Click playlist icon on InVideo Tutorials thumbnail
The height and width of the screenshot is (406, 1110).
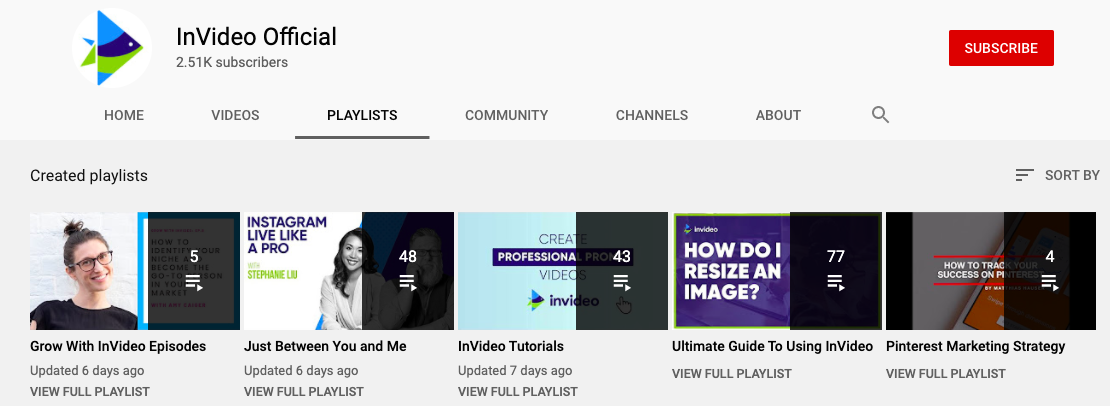[x=622, y=283]
